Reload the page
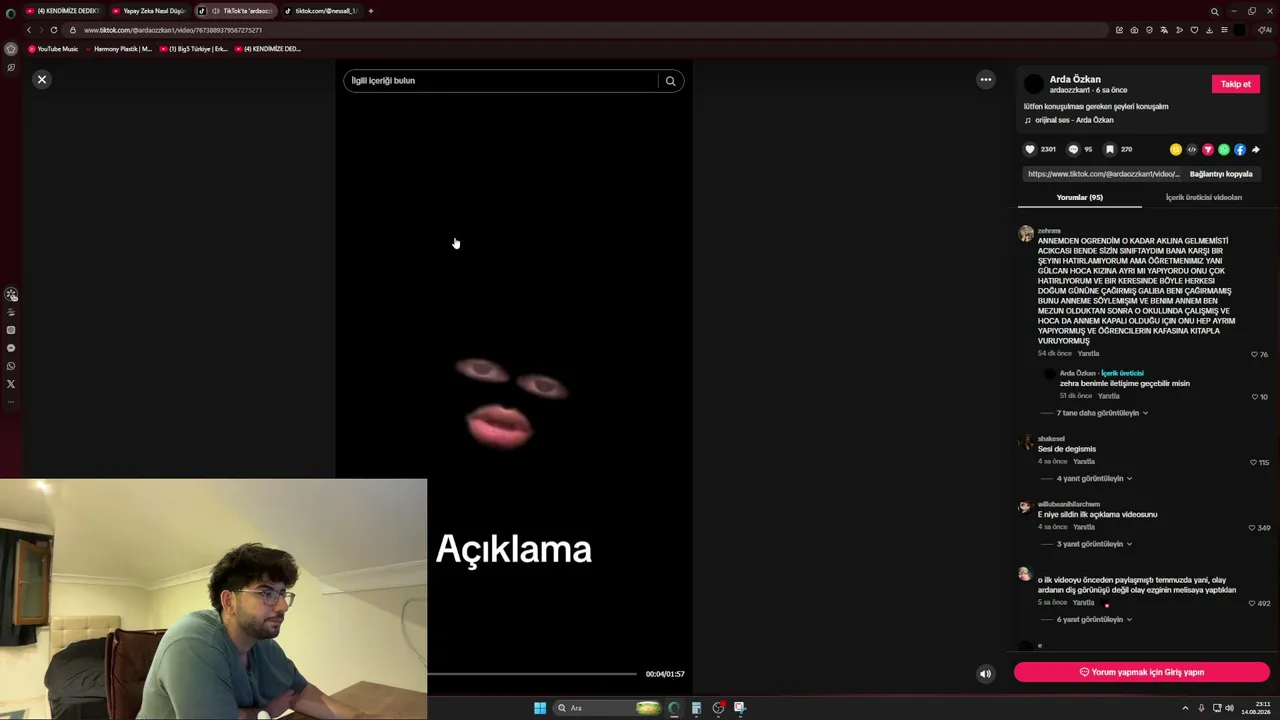The height and width of the screenshot is (720, 1280). point(54,30)
